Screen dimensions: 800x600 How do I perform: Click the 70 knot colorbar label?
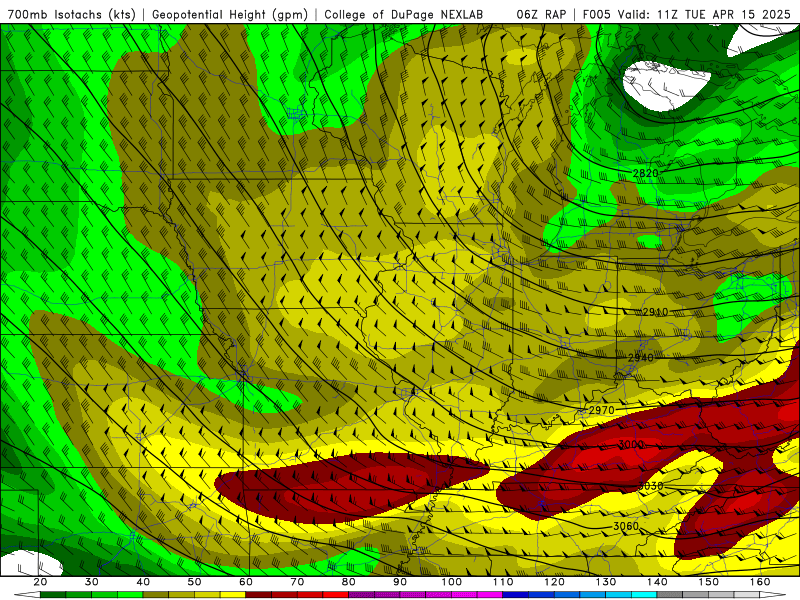tap(297, 582)
